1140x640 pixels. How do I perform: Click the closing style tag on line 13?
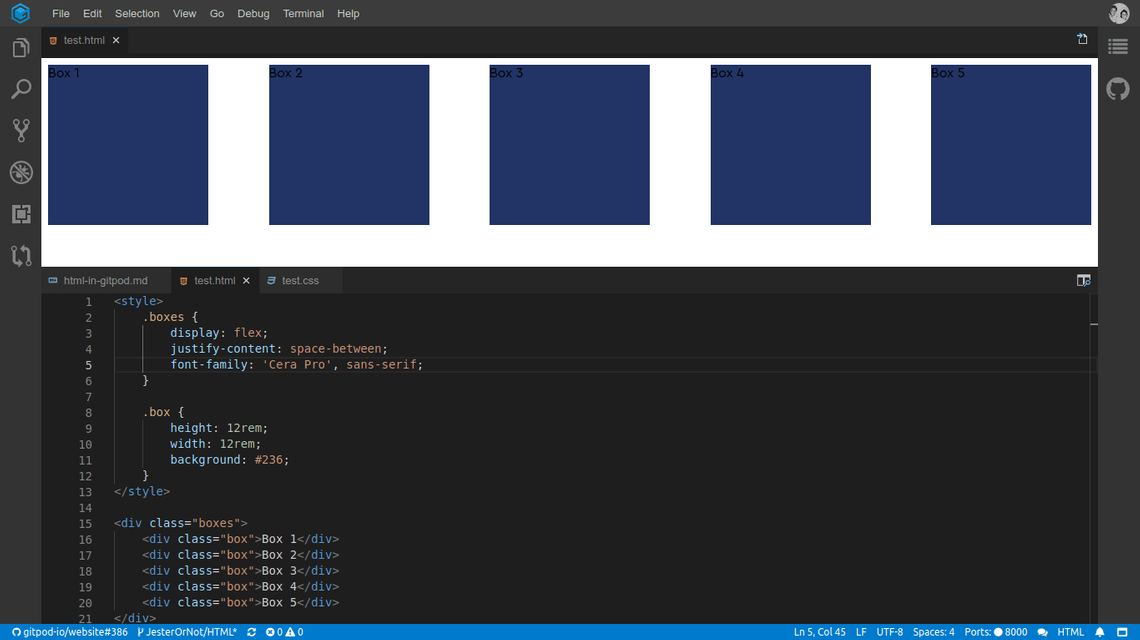click(x=142, y=492)
